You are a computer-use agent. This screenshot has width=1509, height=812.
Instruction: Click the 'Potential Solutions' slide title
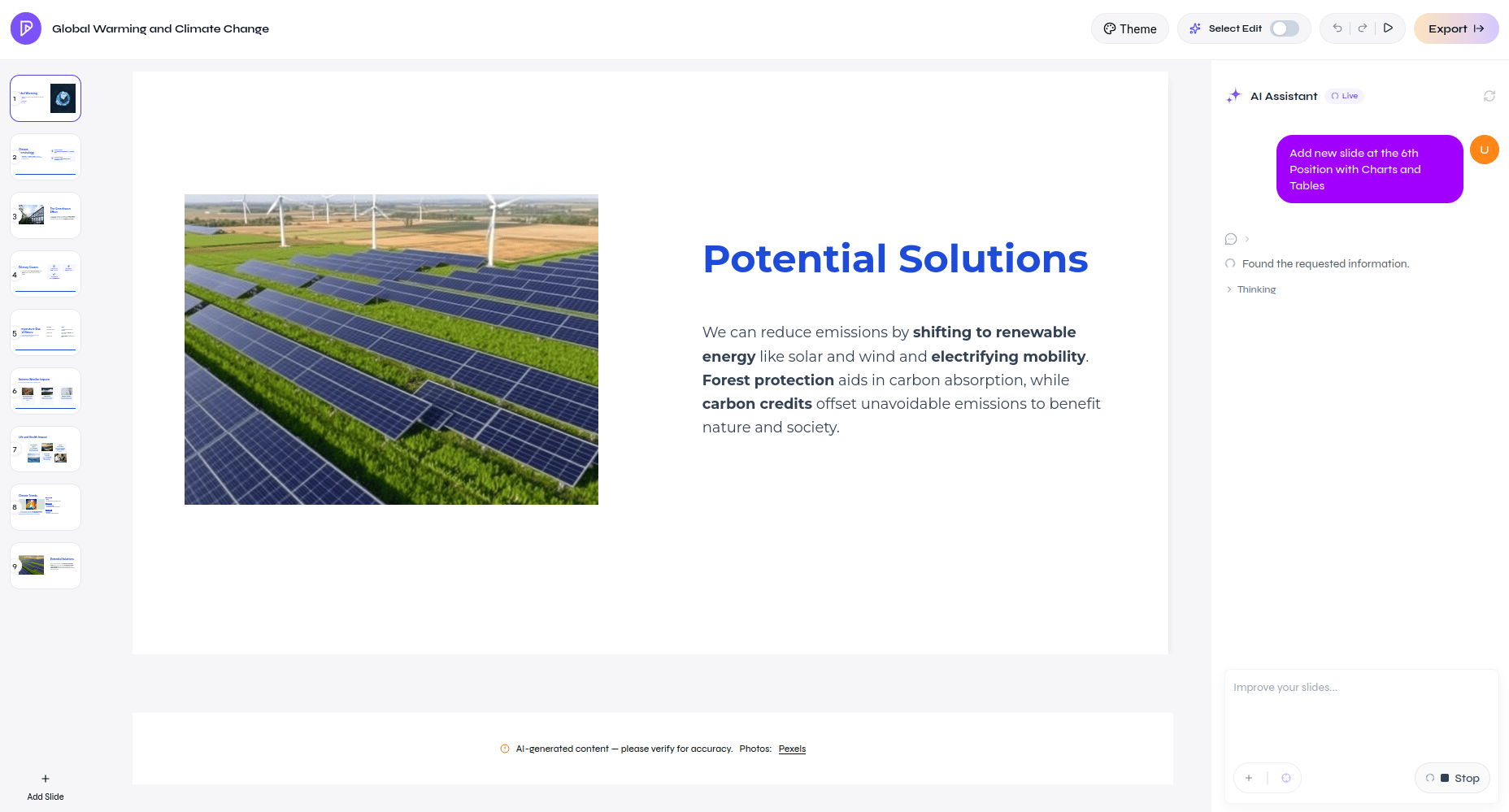pos(895,258)
